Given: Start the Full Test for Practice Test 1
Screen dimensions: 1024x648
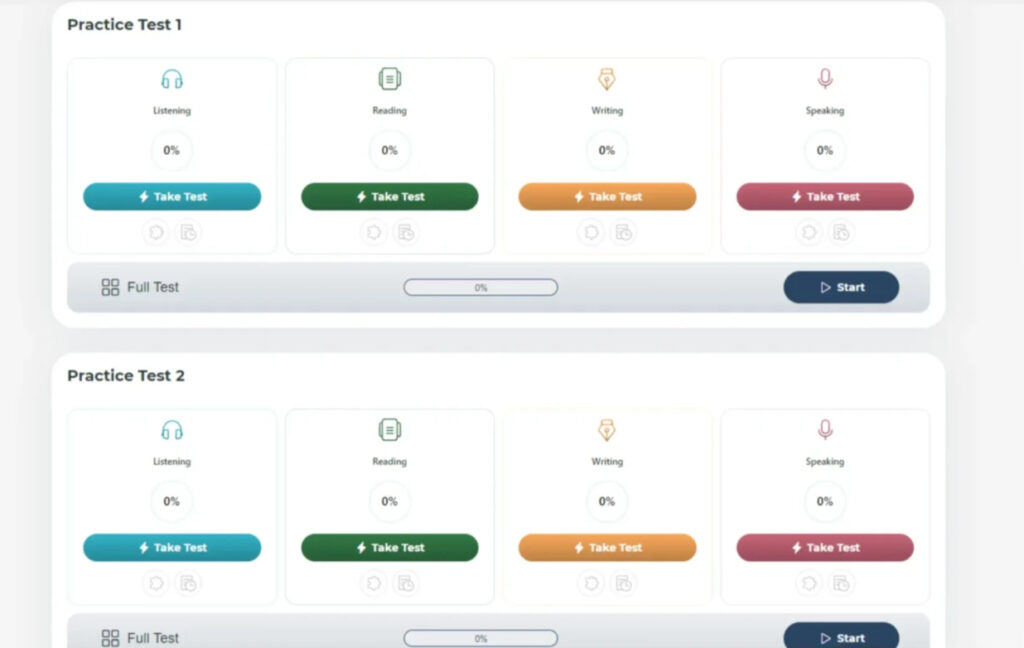Looking at the screenshot, I should [841, 288].
